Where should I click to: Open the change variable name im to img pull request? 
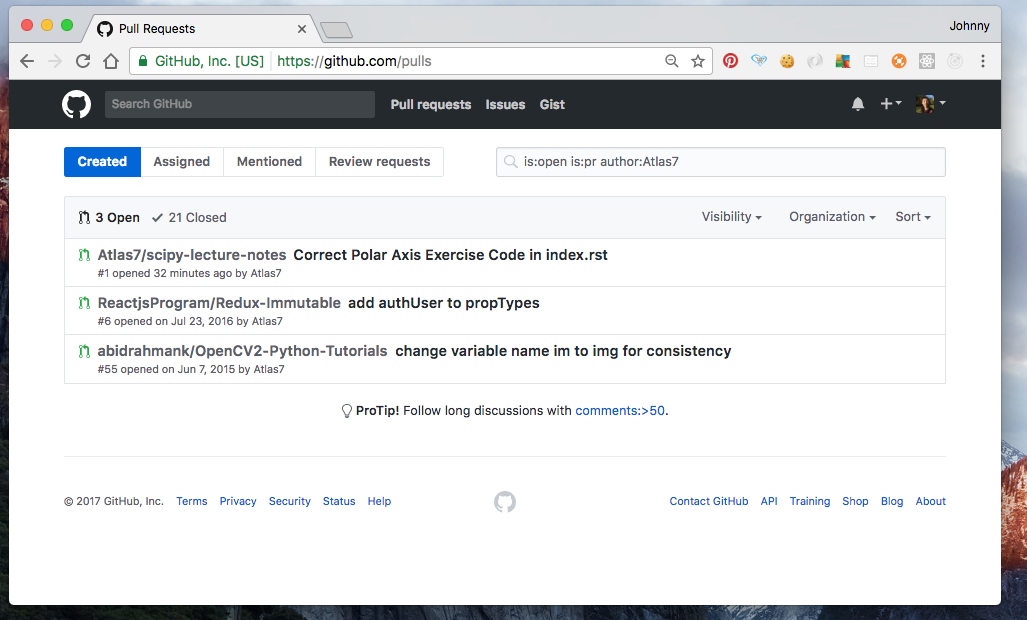coord(563,351)
